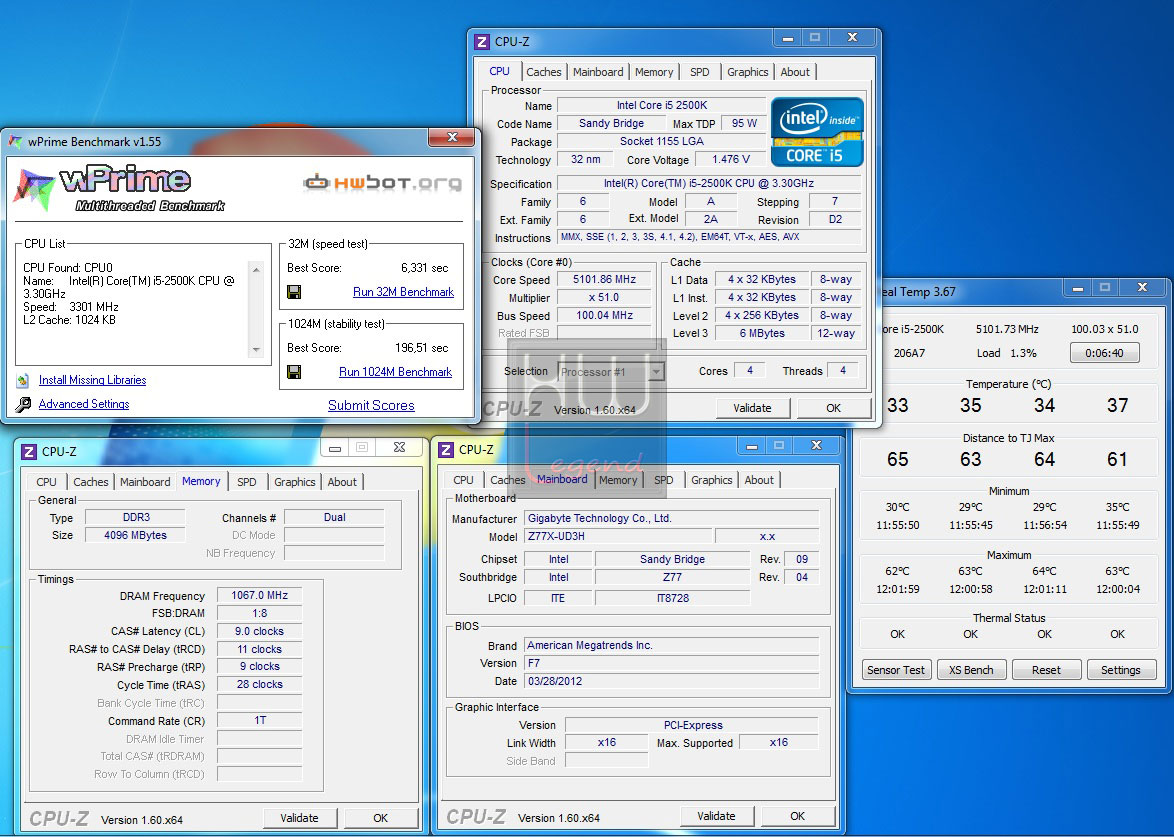Click the Manufacturer field Gigabyte Technology Co., Ltd.
Screen dimensions: 1174x837
672,518
